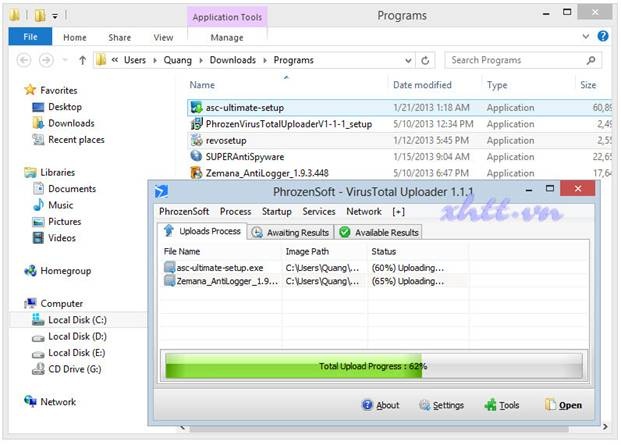Click the Homegroup icon
The height and width of the screenshot is (445, 621).
tap(30, 271)
